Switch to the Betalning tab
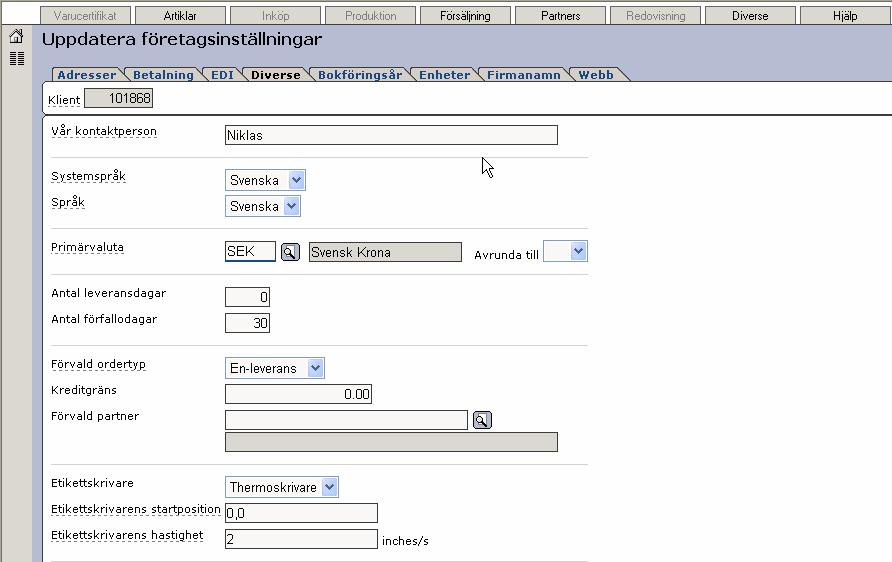This screenshot has height=562, width=892. coord(163,75)
